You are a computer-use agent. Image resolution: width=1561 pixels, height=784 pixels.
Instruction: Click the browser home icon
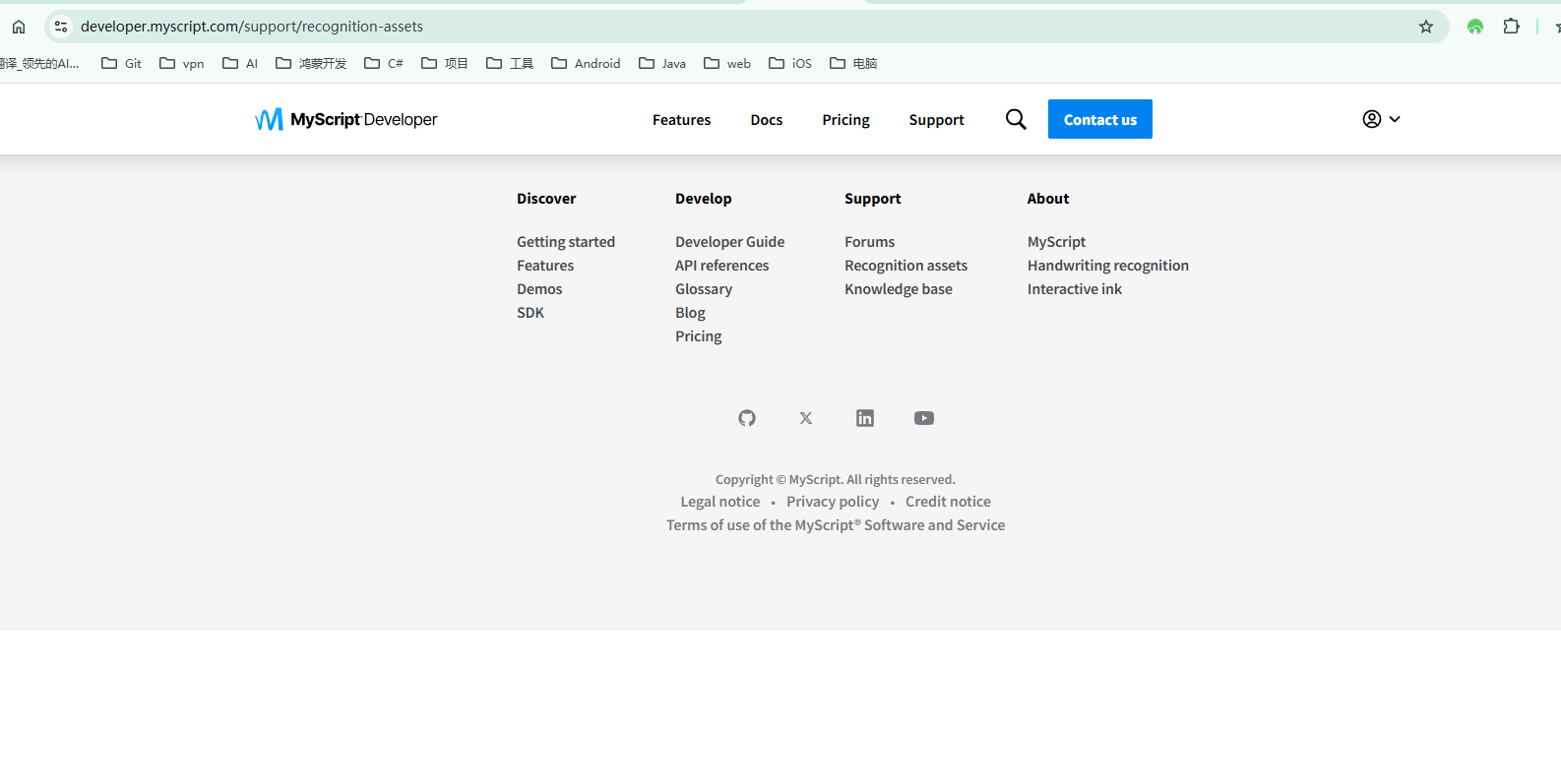coord(19,27)
